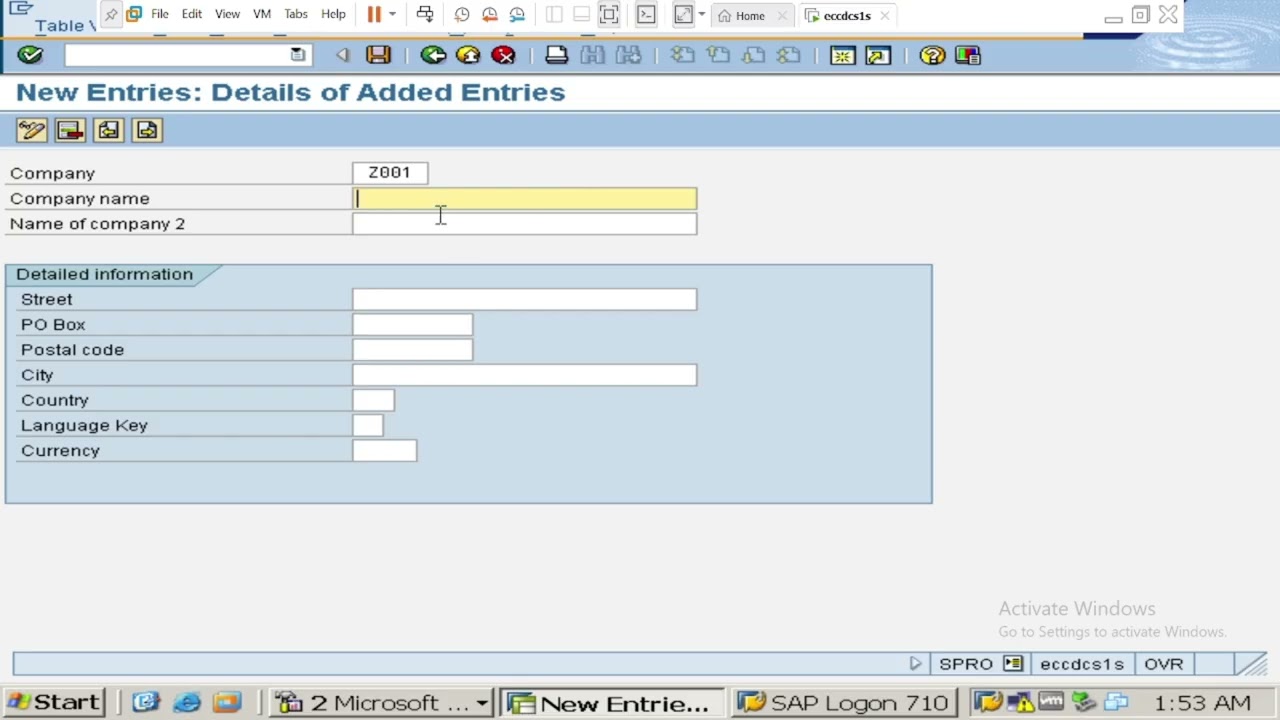Click the SAP Logon 710 taskbar button
This screenshot has height=720, width=1280.
(843, 703)
